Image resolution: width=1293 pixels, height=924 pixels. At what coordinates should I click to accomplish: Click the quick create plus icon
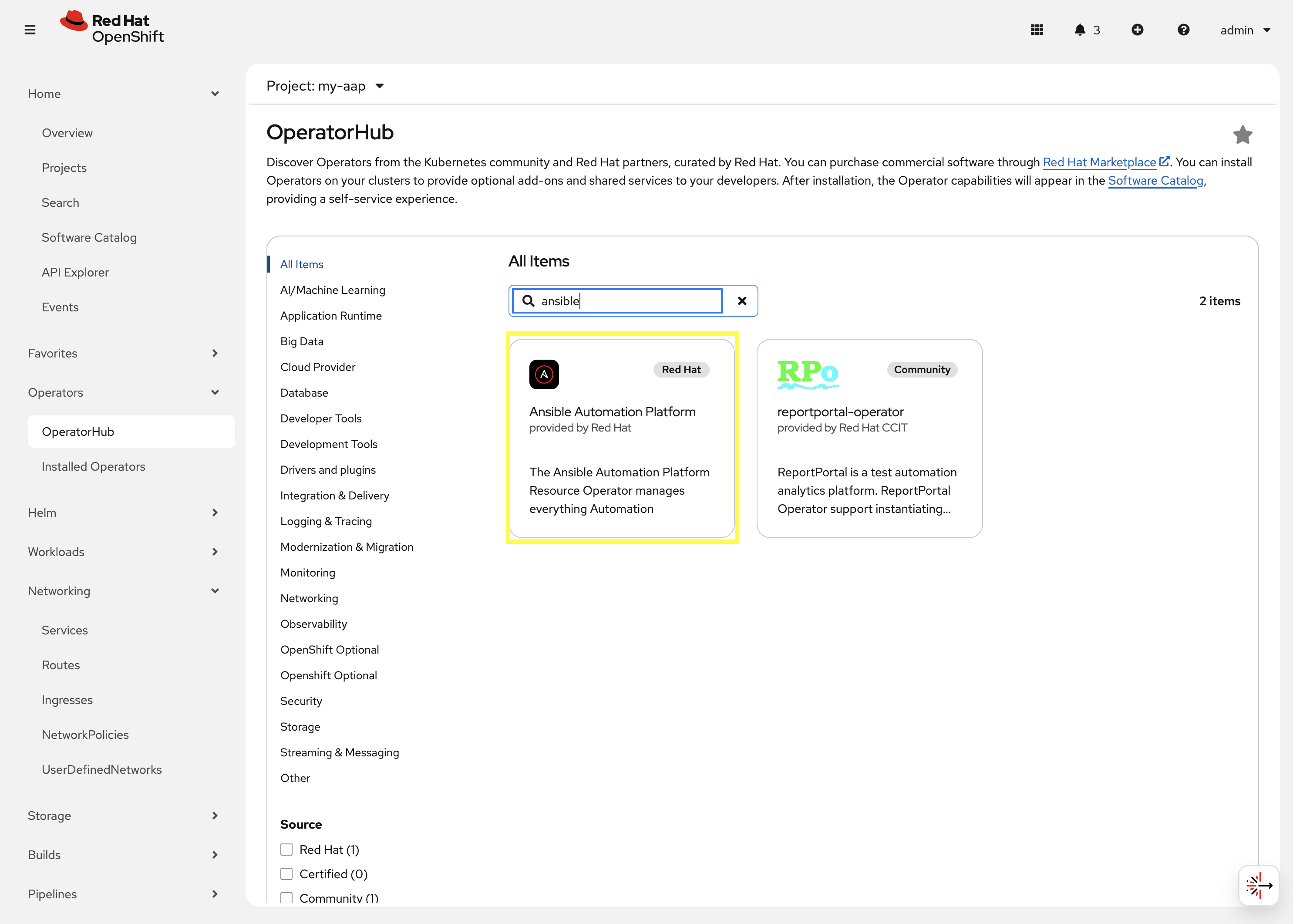coord(1138,30)
